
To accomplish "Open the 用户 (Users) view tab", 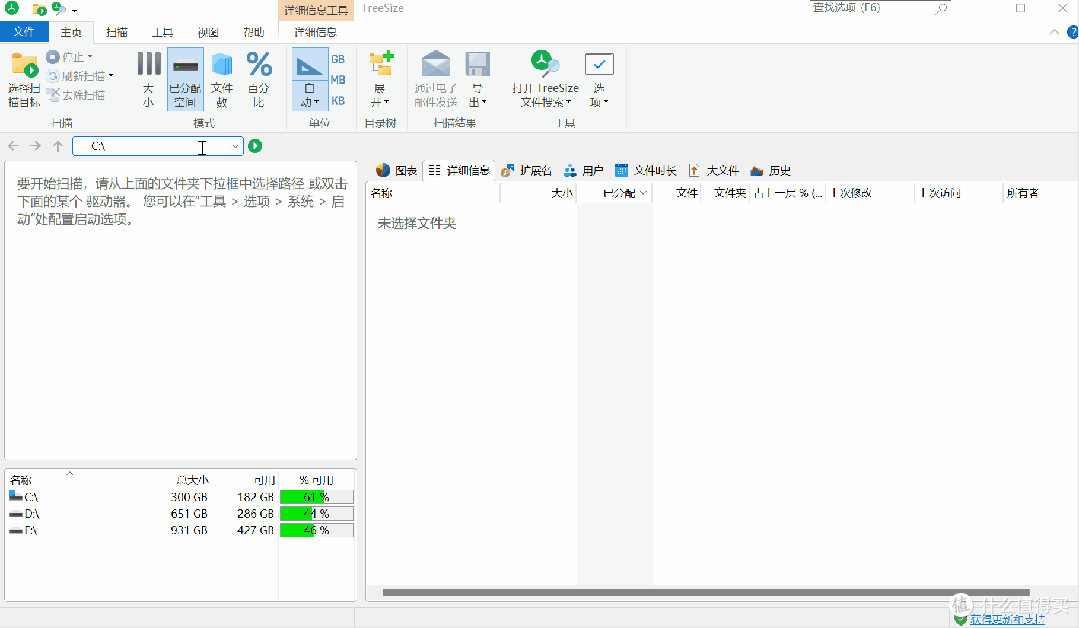I will [x=584, y=171].
